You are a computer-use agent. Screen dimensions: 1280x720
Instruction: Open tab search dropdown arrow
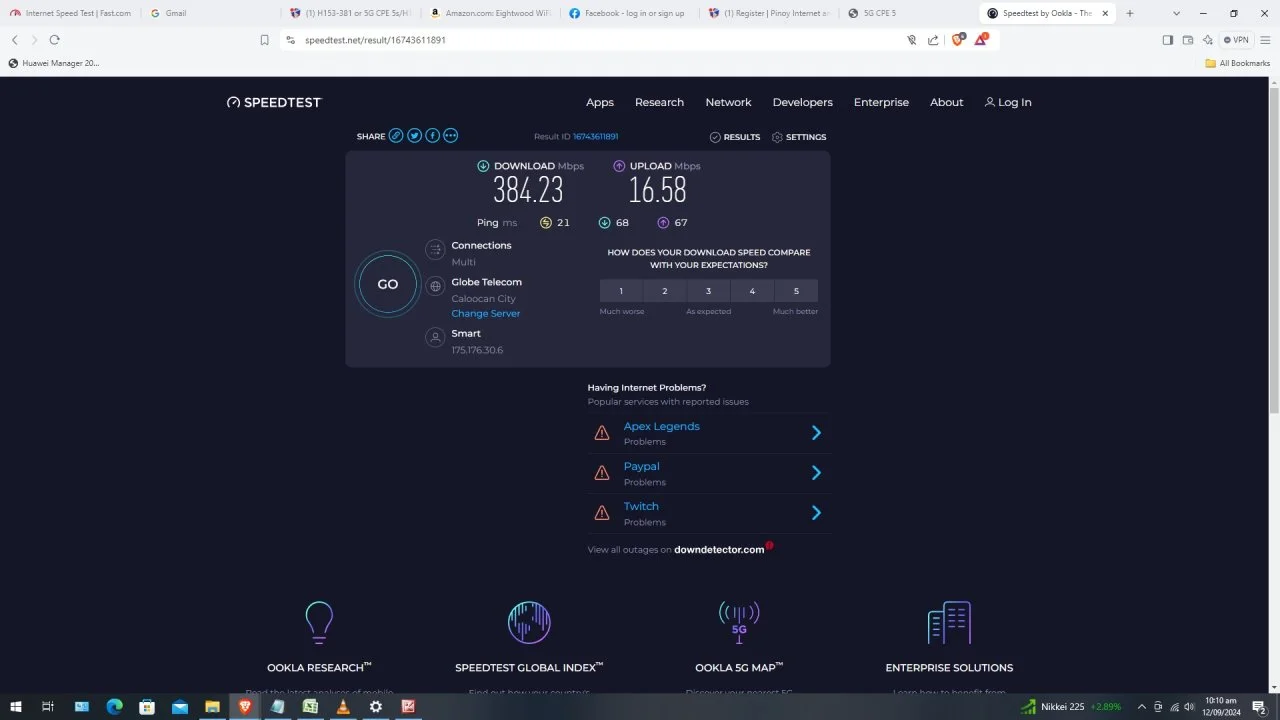pyautogui.click(x=1176, y=13)
